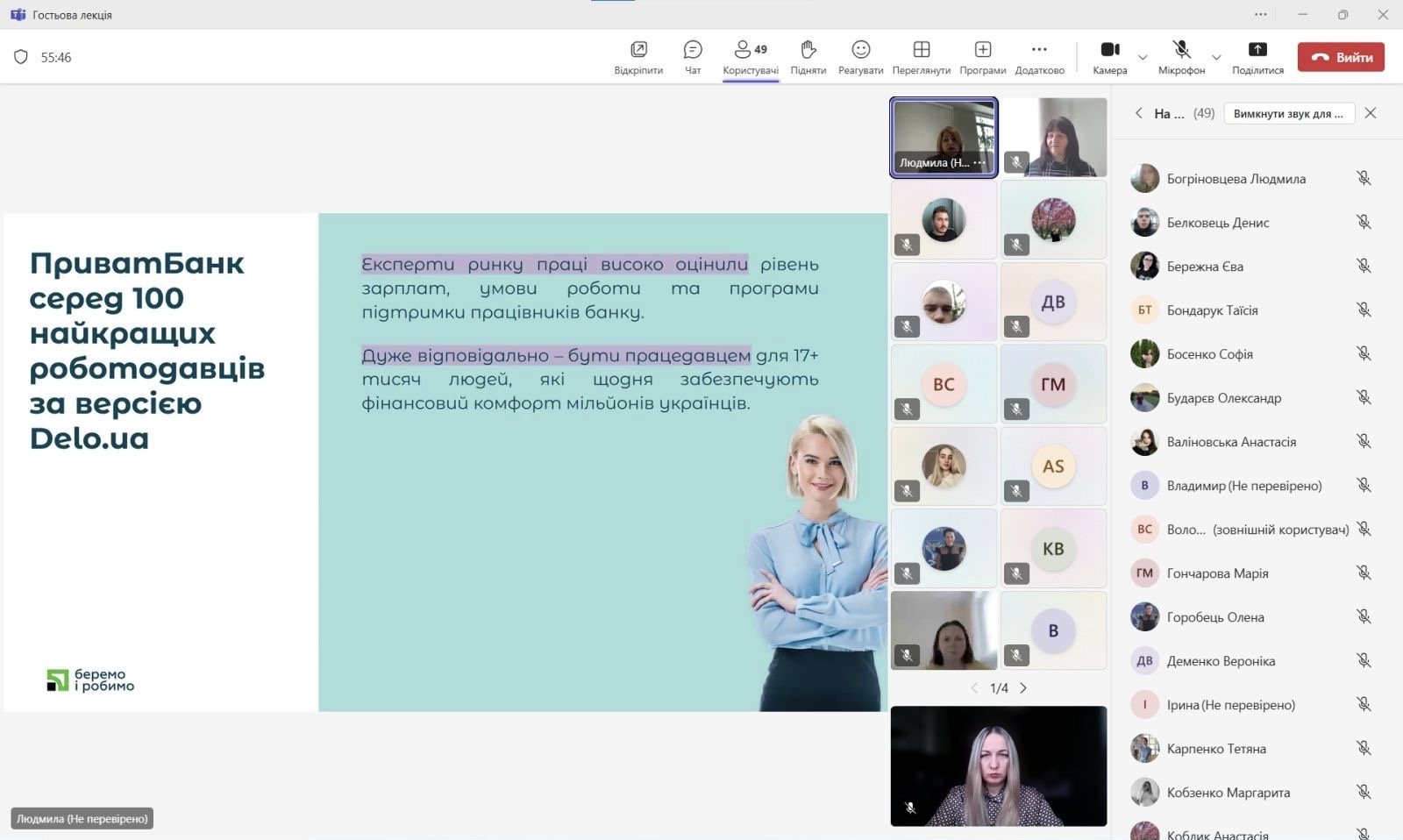Go to next page of participant videos
Screen dimensions: 1403x840
[1023, 688]
